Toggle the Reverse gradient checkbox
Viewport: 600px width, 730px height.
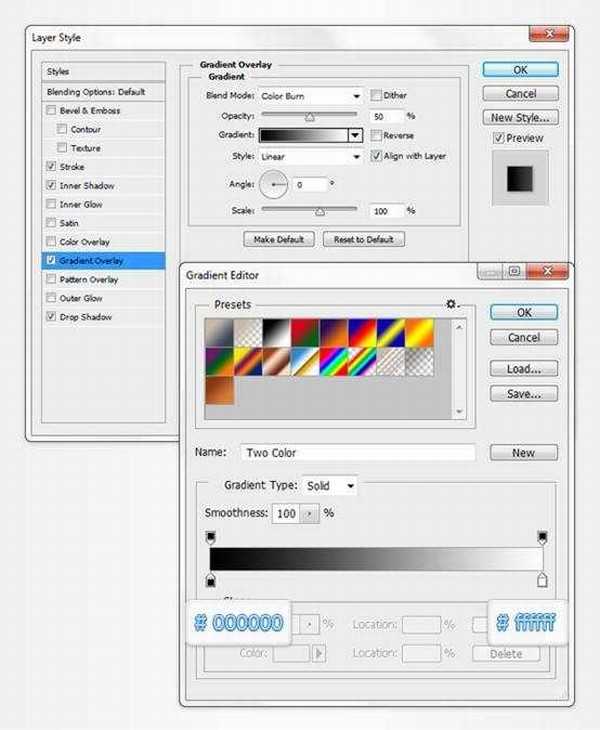pyautogui.click(x=376, y=135)
